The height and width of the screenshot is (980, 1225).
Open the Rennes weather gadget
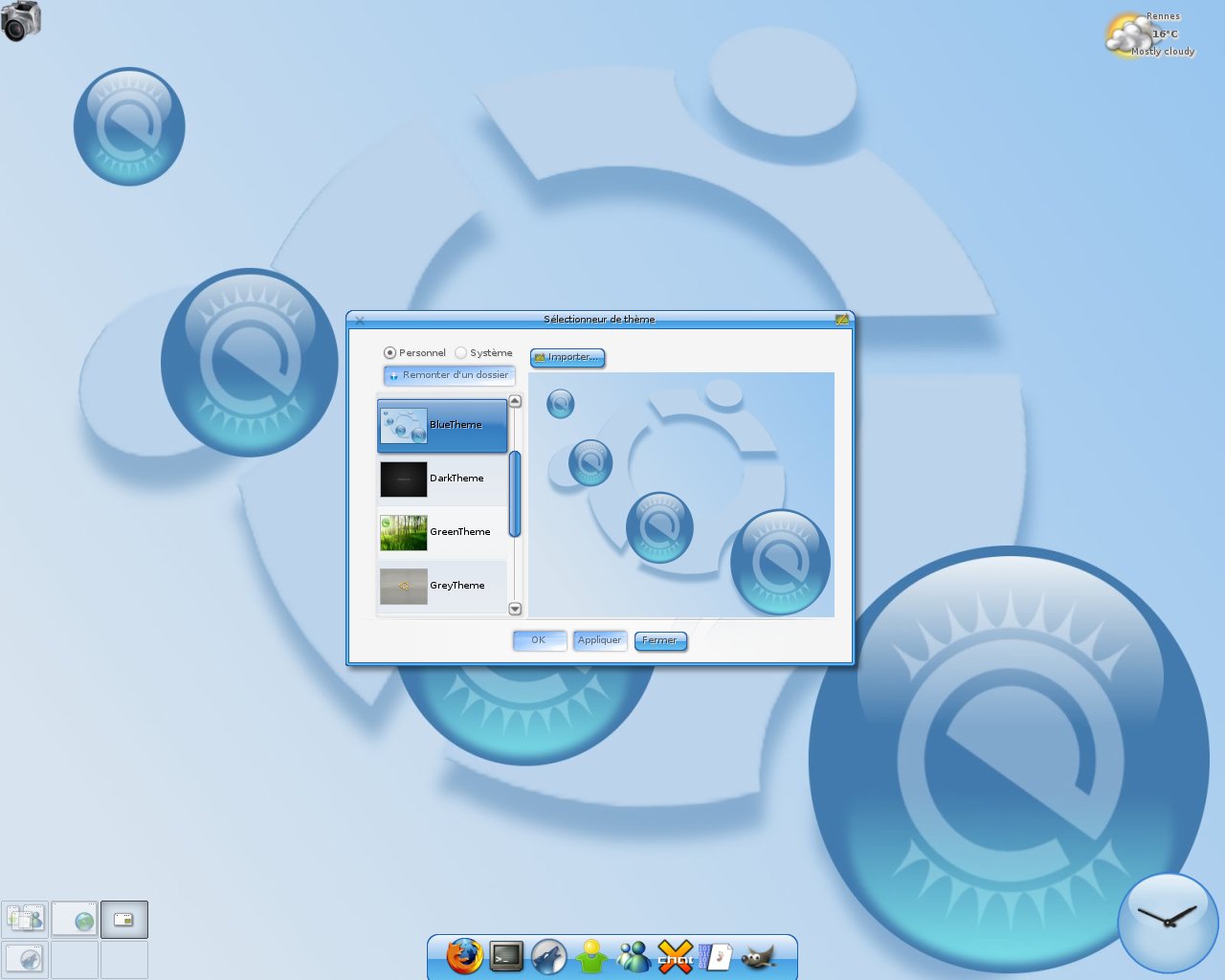point(1151,34)
